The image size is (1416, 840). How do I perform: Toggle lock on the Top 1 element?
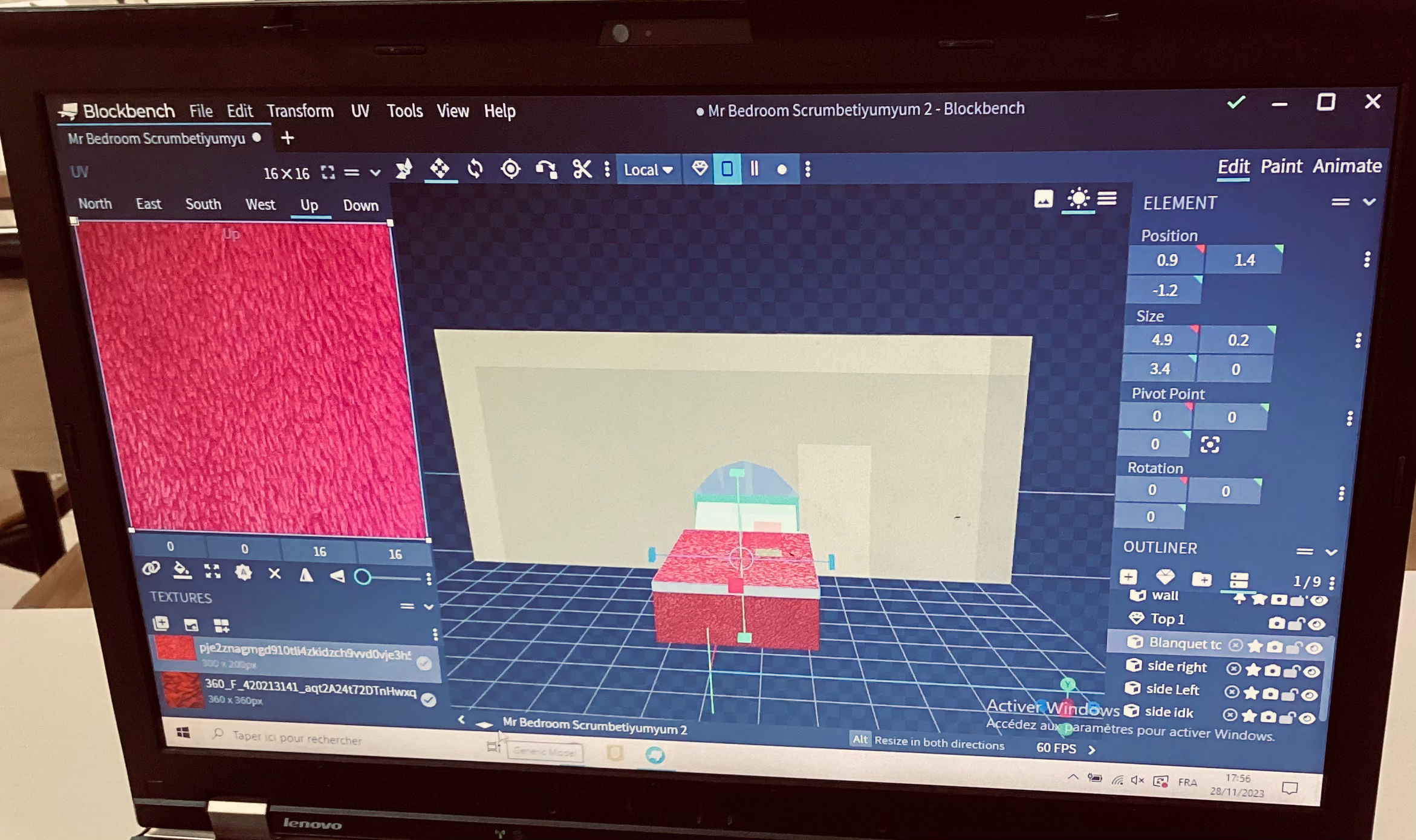click(1296, 624)
